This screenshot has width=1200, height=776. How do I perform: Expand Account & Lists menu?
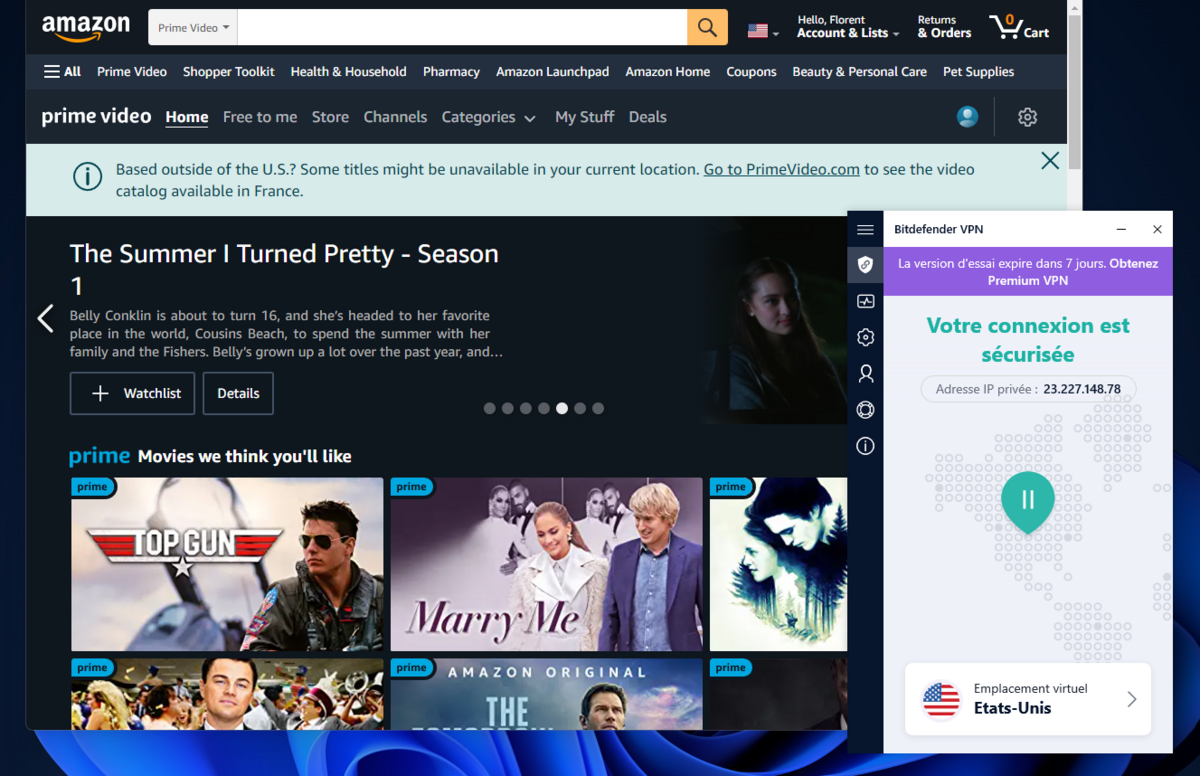click(x=848, y=27)
